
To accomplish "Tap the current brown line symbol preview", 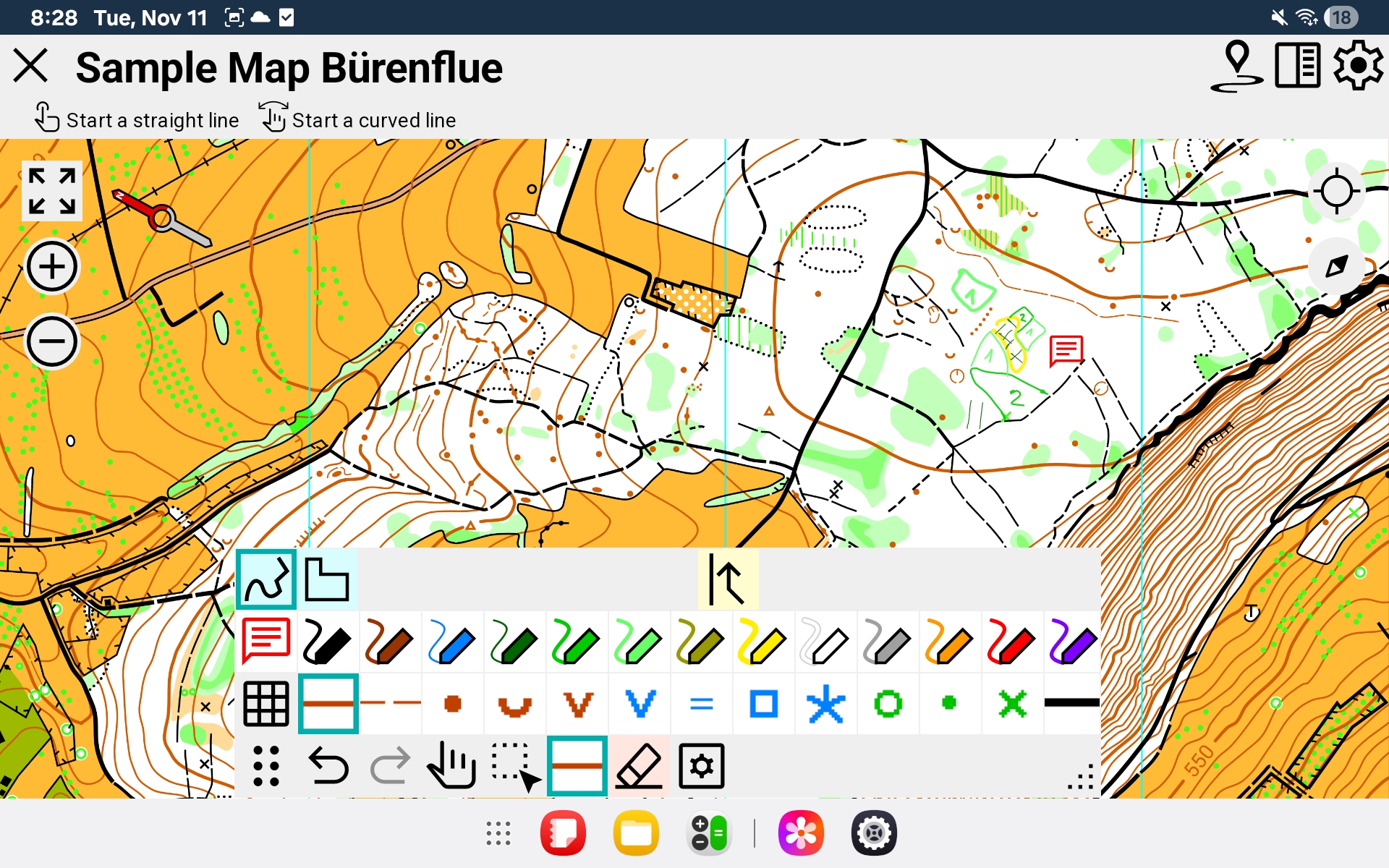I will [577, 765].
